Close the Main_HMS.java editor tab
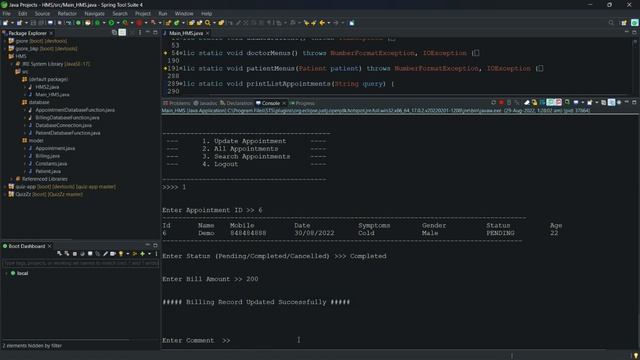Viewport: 640px width, 360px height. tap(207, 33)
